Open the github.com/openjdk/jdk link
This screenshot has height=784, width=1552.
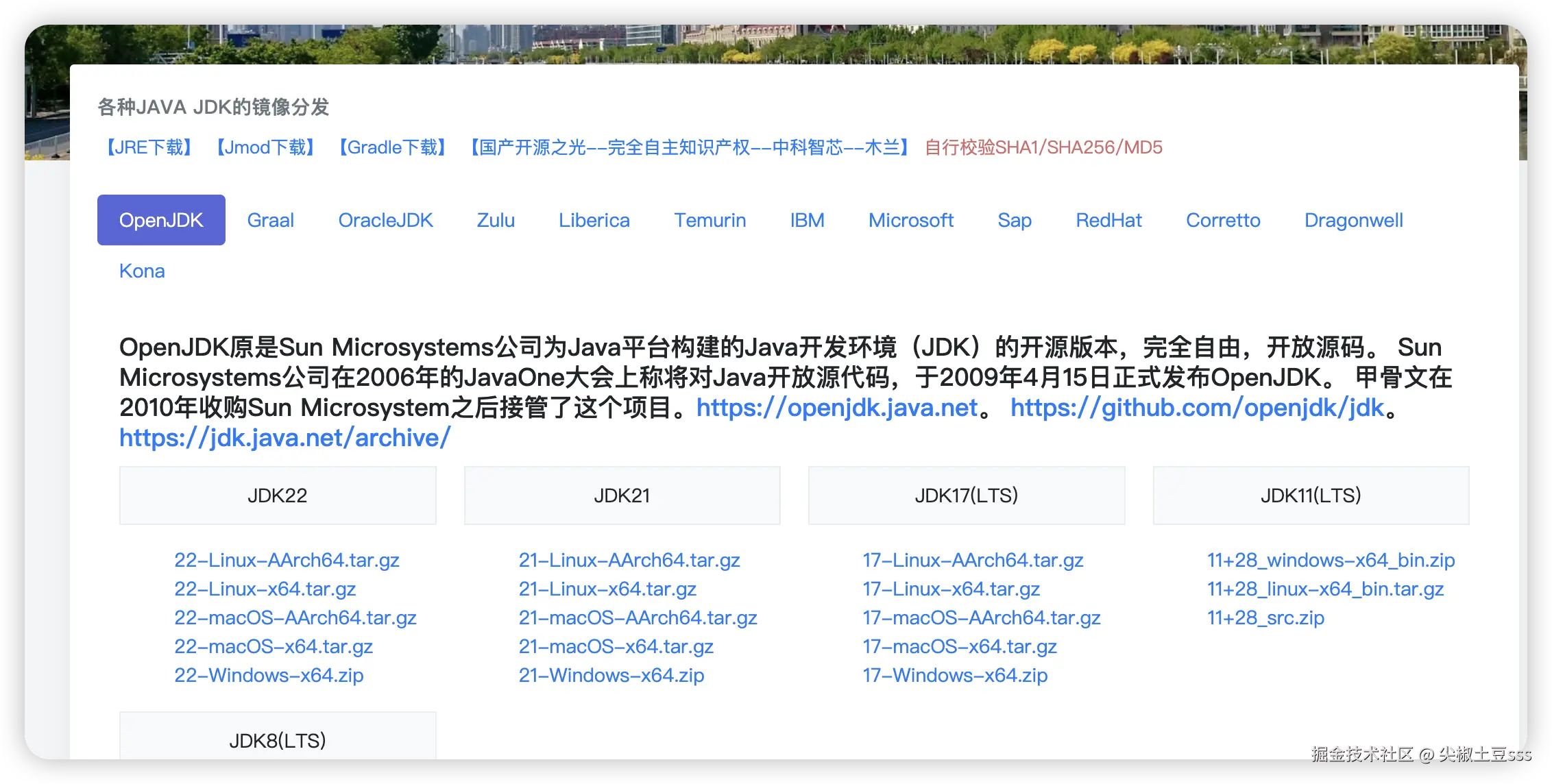(x=1197, y=408)
